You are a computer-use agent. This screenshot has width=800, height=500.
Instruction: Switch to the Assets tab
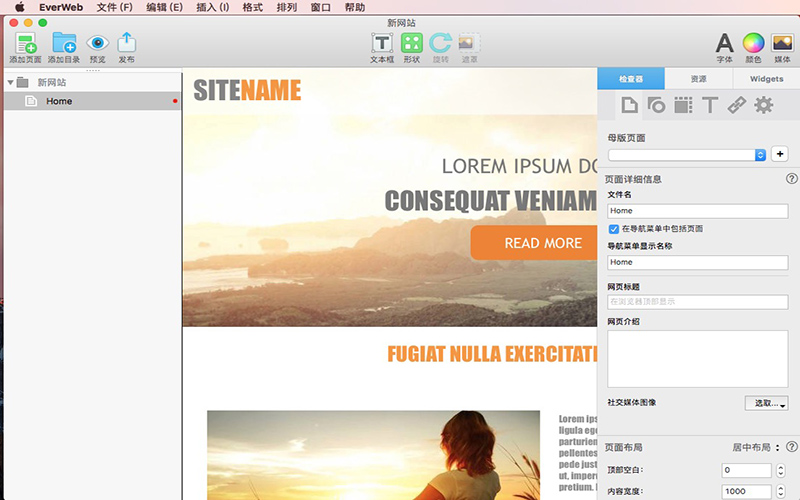pyautogui.click(x=698, y=79)
